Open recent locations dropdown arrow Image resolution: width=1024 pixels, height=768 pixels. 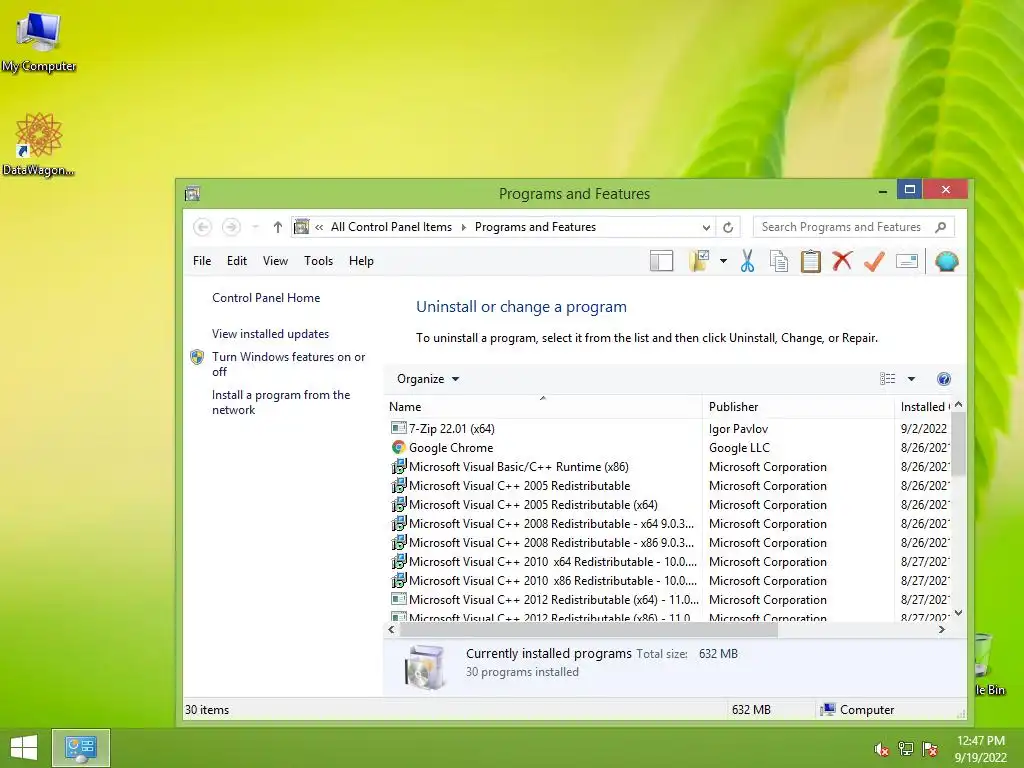(x=255, y=227)
